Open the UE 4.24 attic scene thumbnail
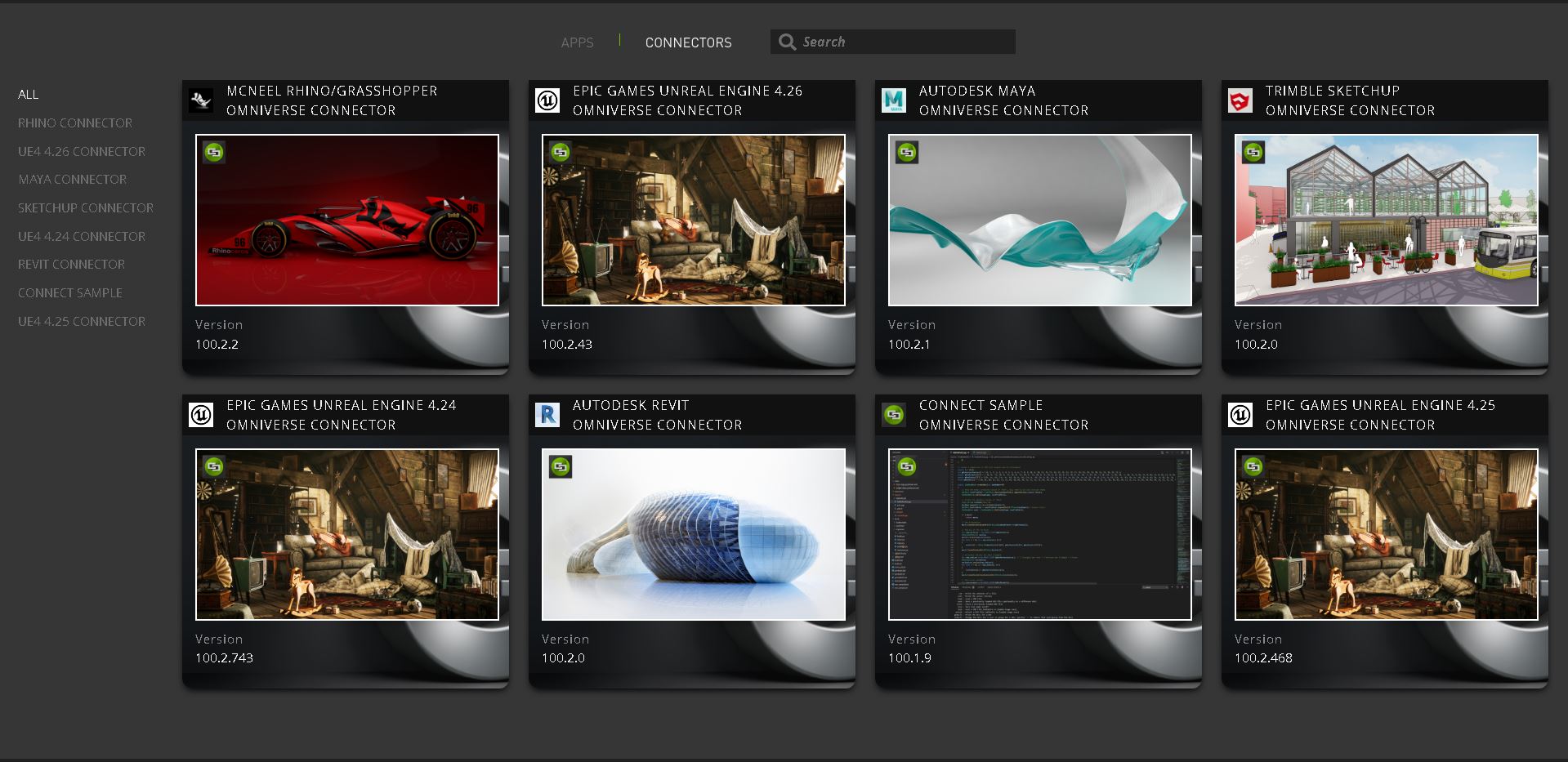 click(347, 534)
